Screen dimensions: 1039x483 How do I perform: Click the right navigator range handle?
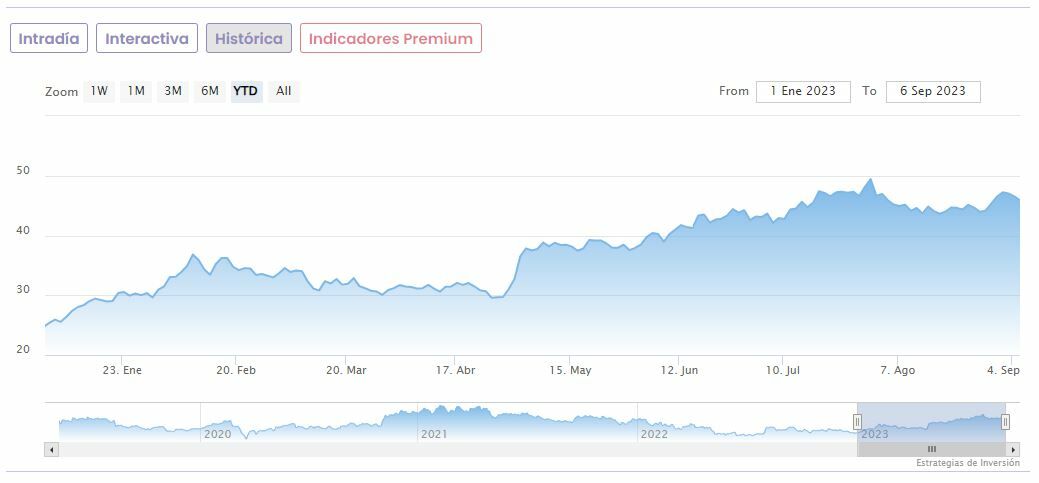[1005, 422]
